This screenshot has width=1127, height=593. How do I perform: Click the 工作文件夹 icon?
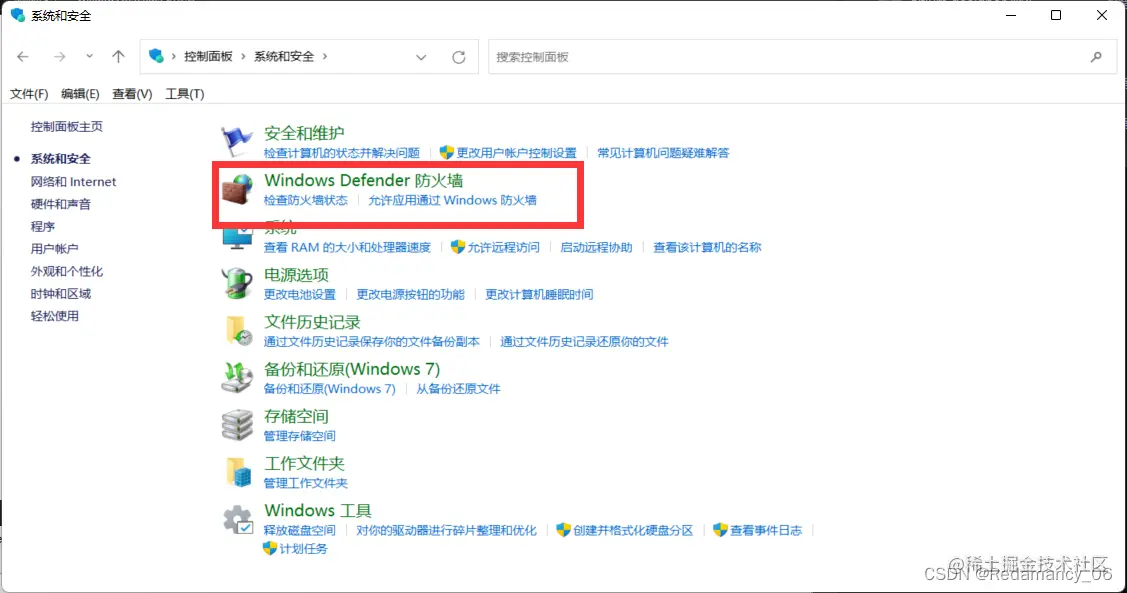(238, 472)
